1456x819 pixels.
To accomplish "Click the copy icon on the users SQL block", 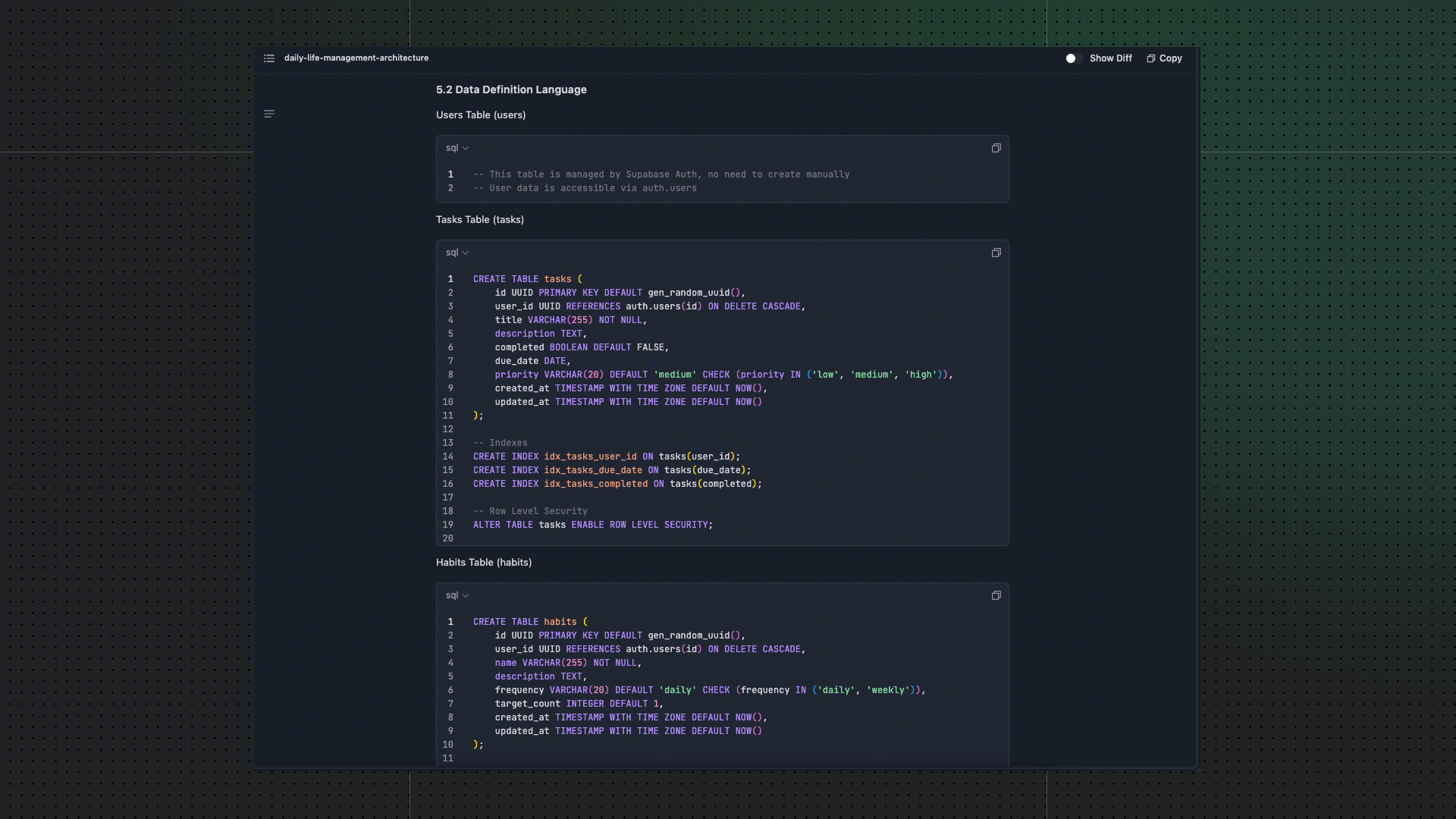I will tap(996, 148).
